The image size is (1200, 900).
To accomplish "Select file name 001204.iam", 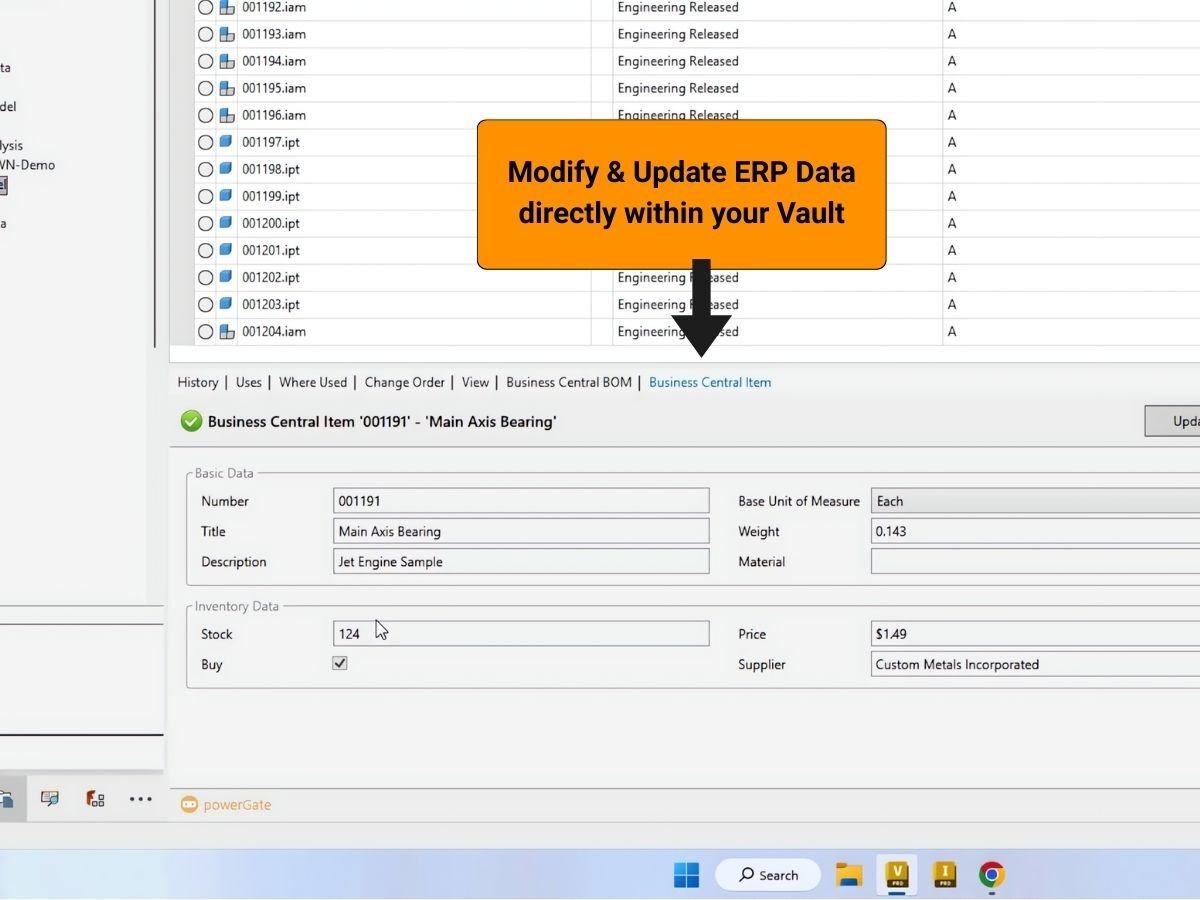I will tap(274, 331).
